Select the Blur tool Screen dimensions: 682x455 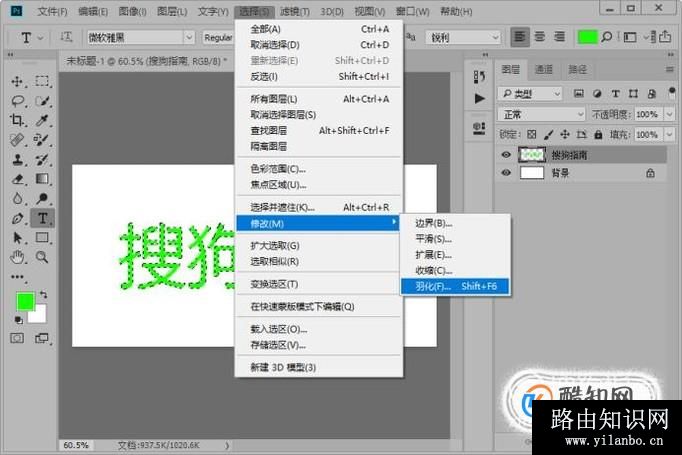tap(17, 198)
